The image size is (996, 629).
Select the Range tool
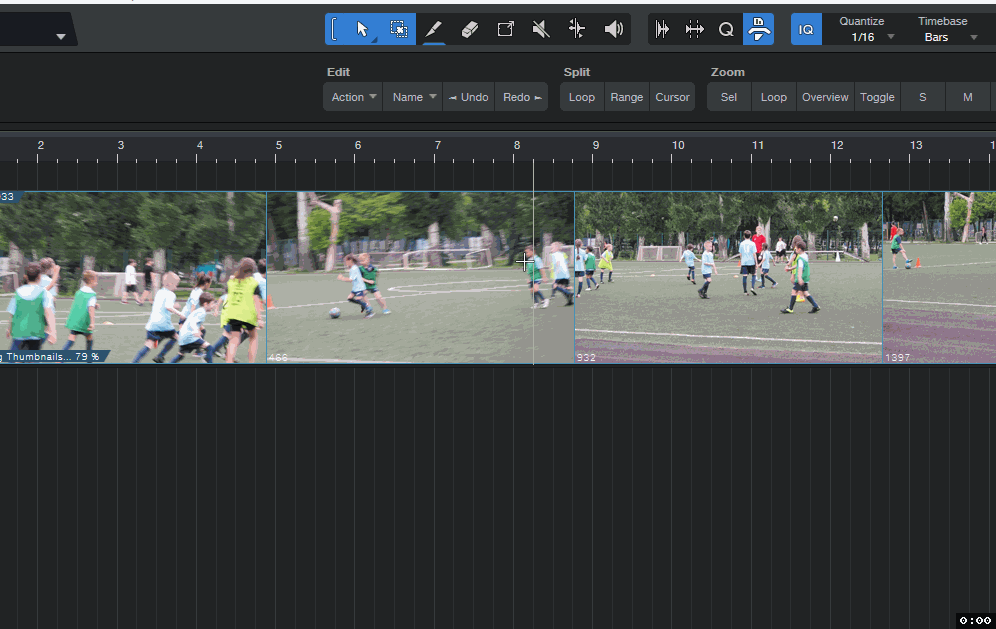[x=398, y=29]
